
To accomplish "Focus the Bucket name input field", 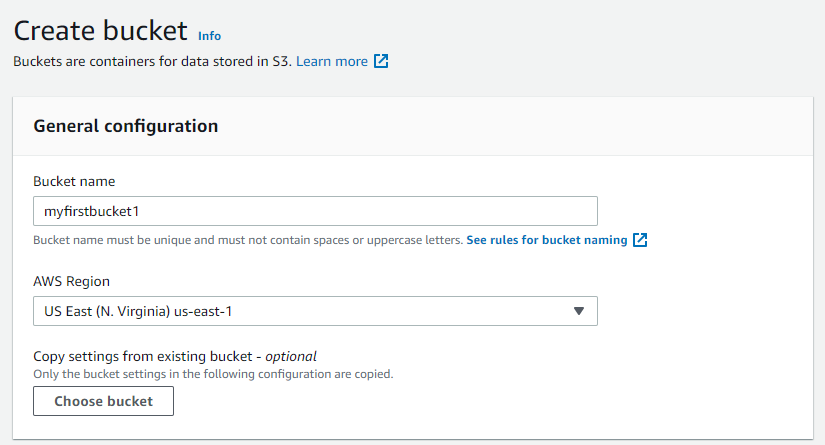I will (315, 211).
